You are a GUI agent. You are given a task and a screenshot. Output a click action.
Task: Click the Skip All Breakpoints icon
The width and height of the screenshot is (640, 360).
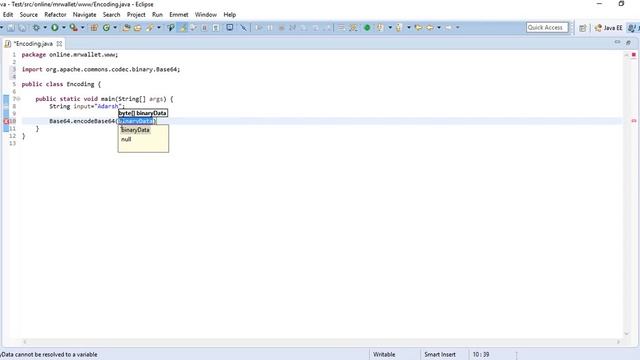(243, 28)
